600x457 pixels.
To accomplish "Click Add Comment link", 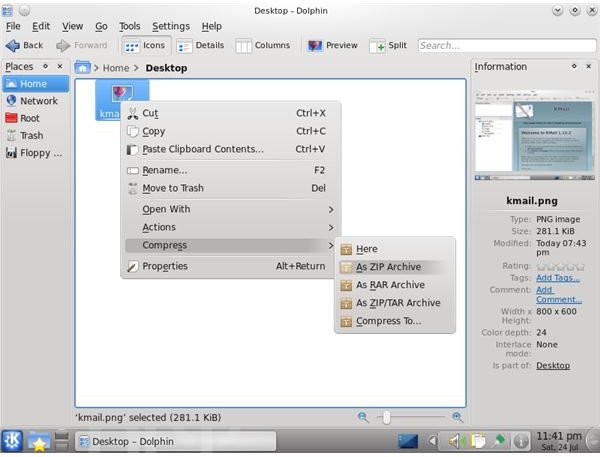I will [559, 295].
